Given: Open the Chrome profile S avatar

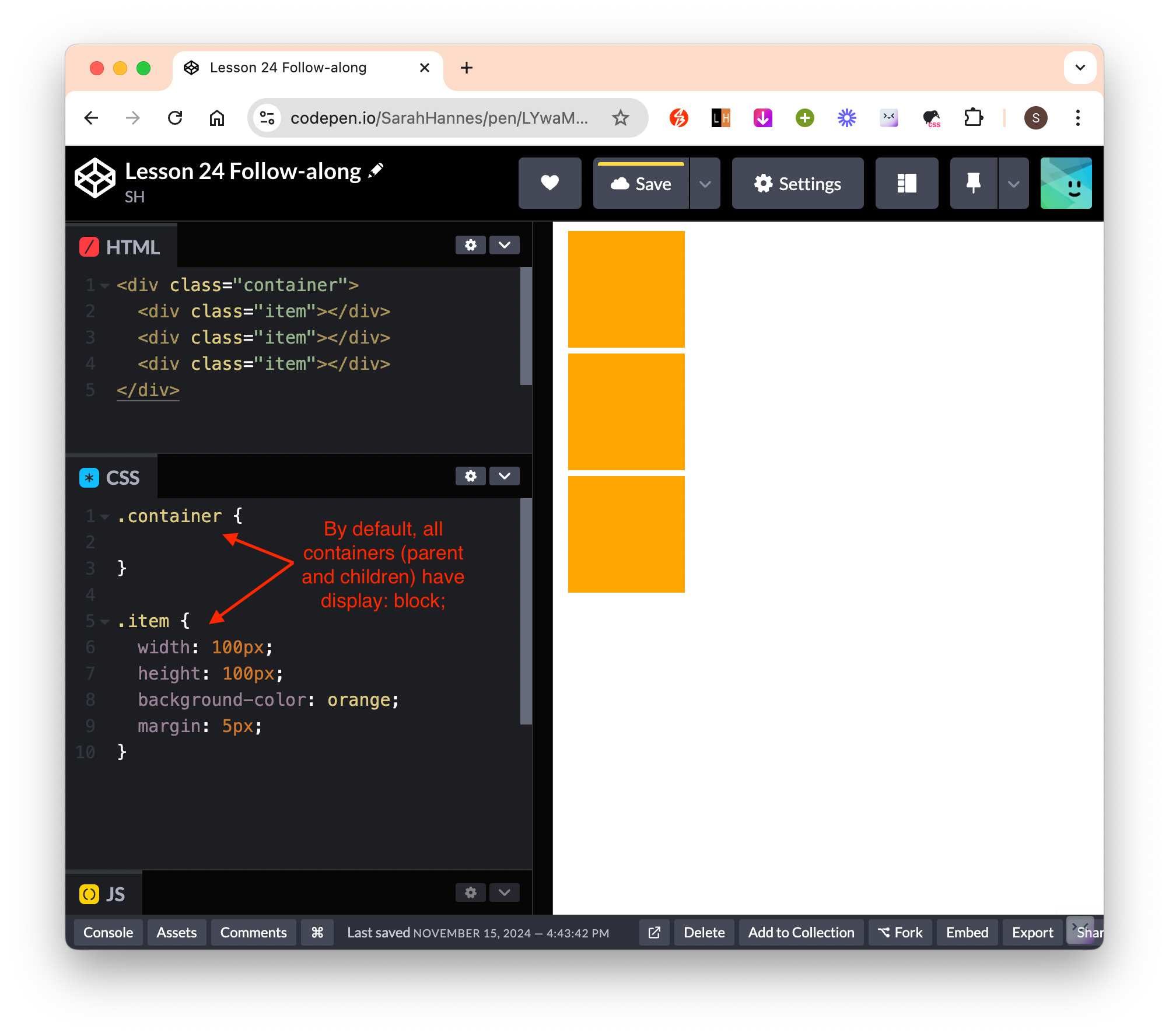Looking at the screenshot, I should pyautogui.click(x=1036, y=118).
